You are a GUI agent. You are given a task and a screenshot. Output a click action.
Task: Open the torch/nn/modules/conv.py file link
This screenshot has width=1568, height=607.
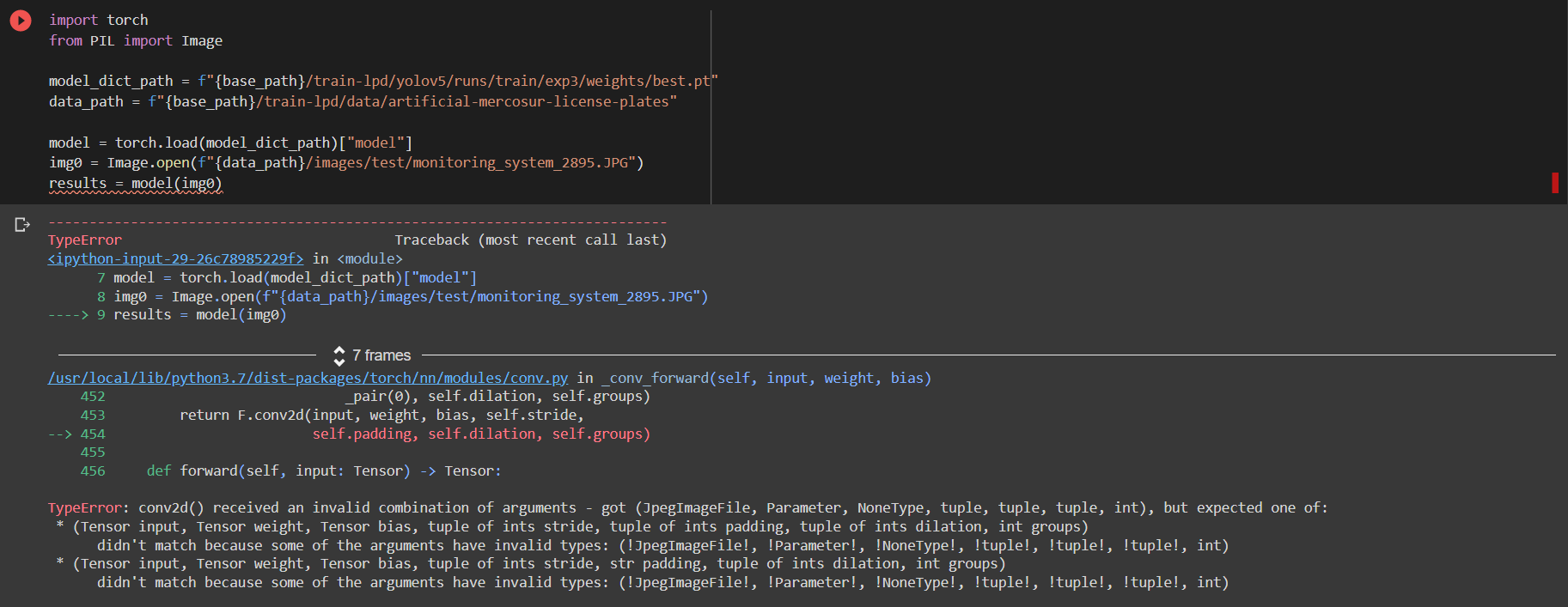click(308, 378)
